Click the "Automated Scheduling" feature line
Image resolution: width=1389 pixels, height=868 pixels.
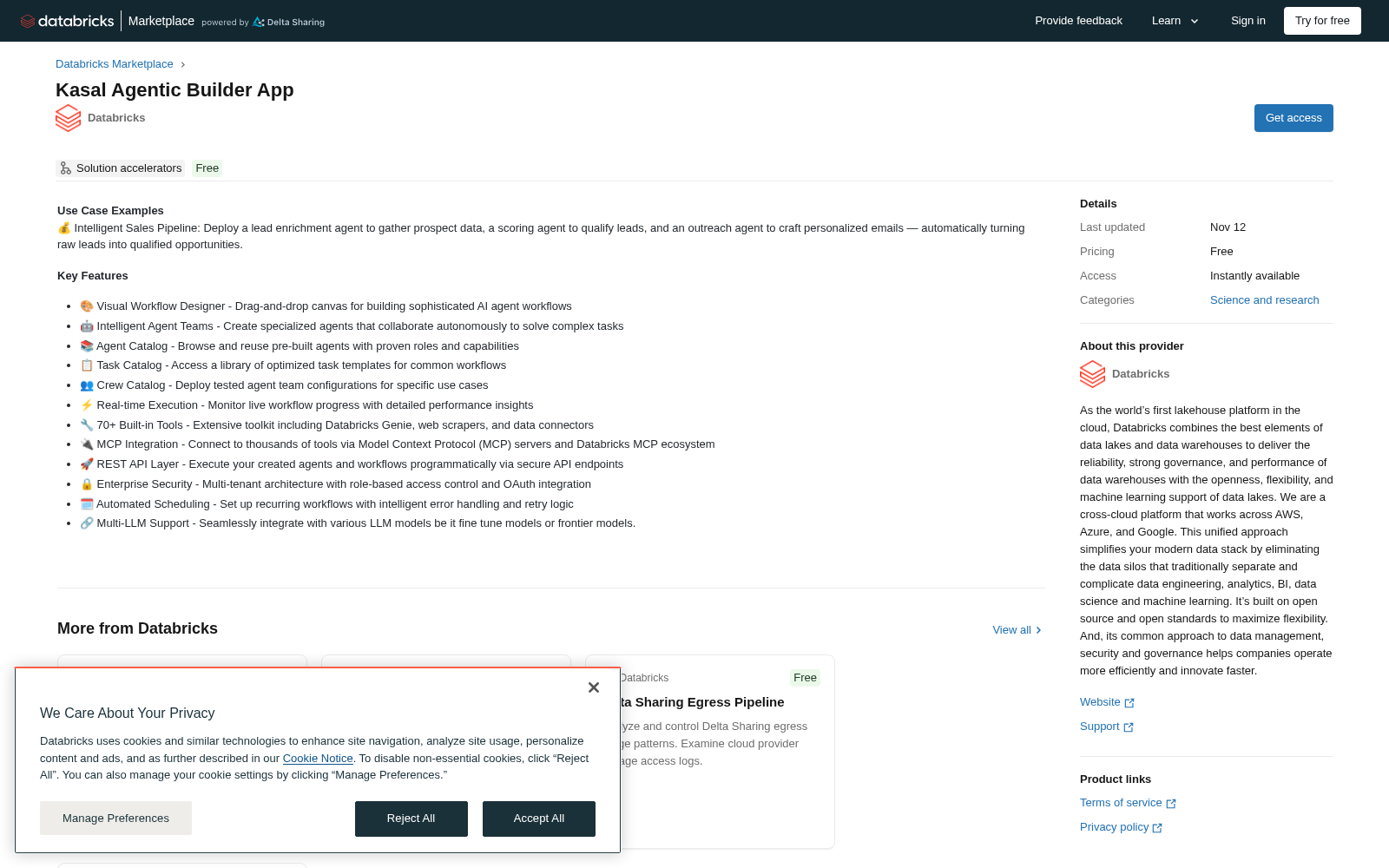coord(326,504)
